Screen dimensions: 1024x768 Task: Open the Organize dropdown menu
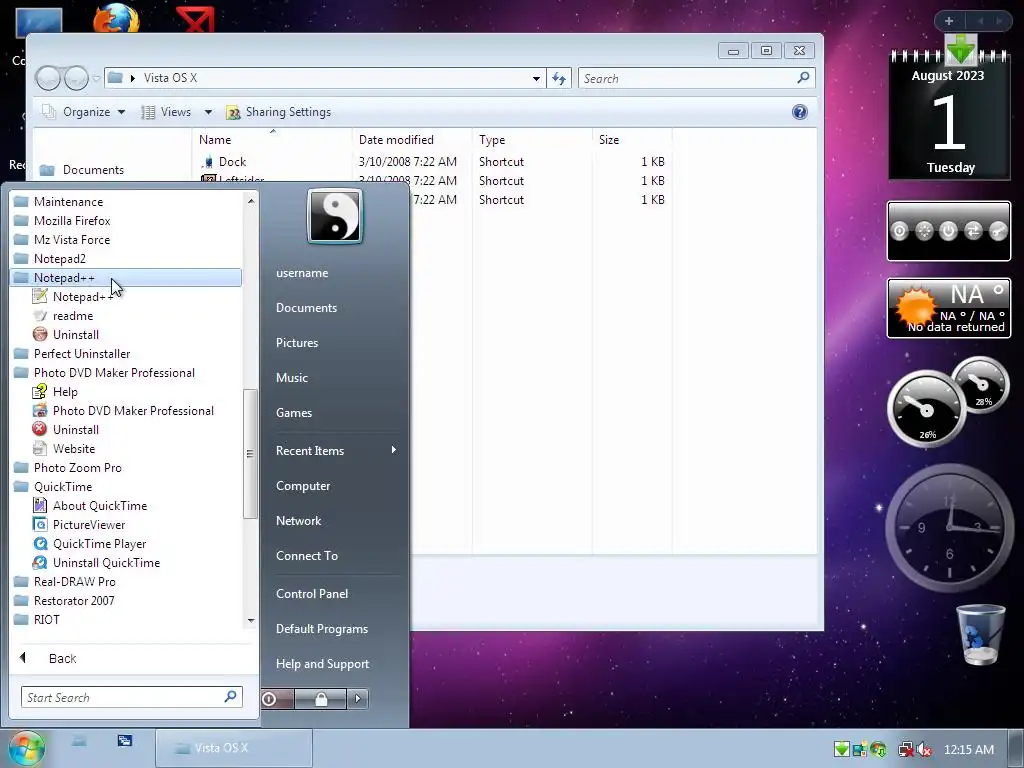tap(84, 112)
